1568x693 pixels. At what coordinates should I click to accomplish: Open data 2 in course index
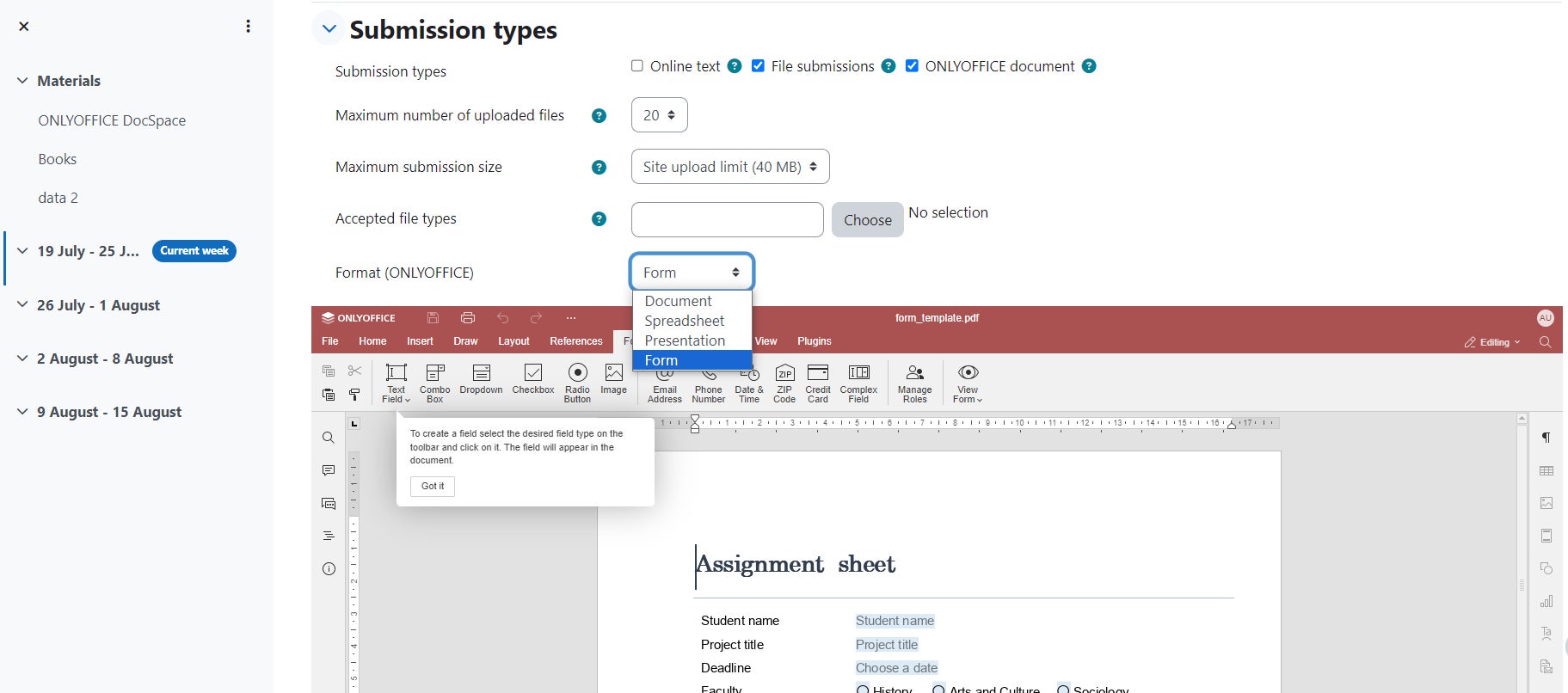[58, 198]
